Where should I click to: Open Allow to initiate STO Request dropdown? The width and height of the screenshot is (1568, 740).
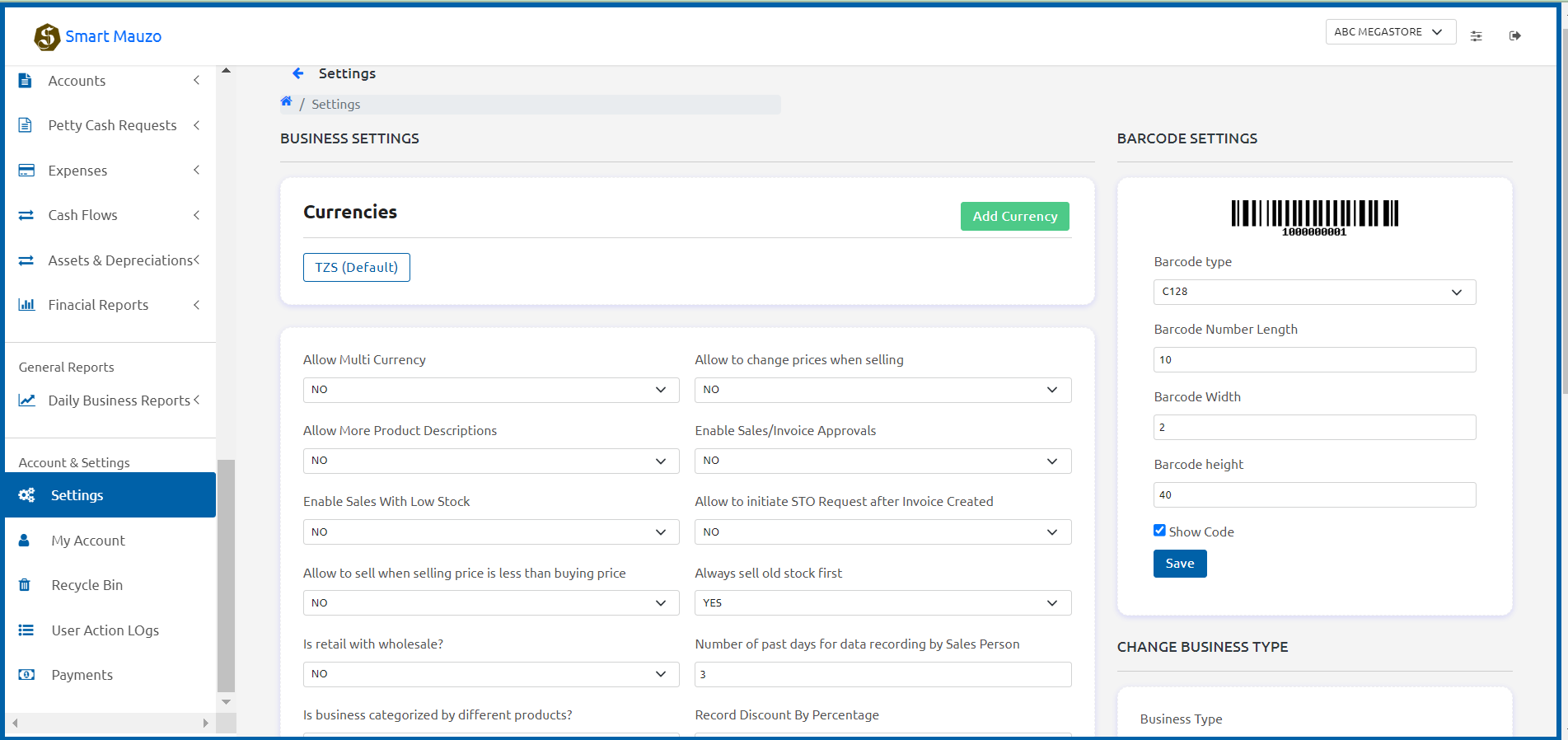(x=883, y=532)
